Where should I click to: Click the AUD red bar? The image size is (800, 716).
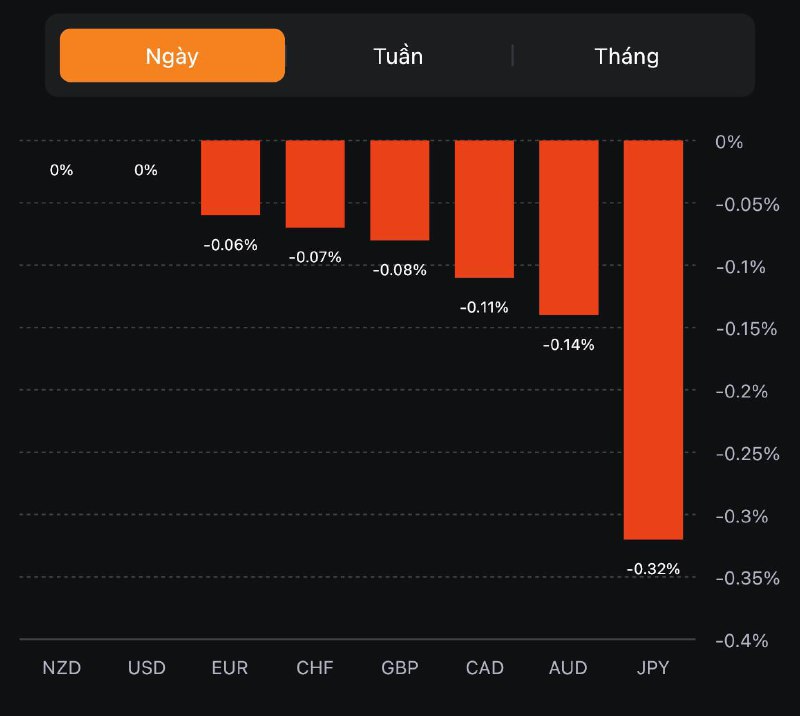569,227
